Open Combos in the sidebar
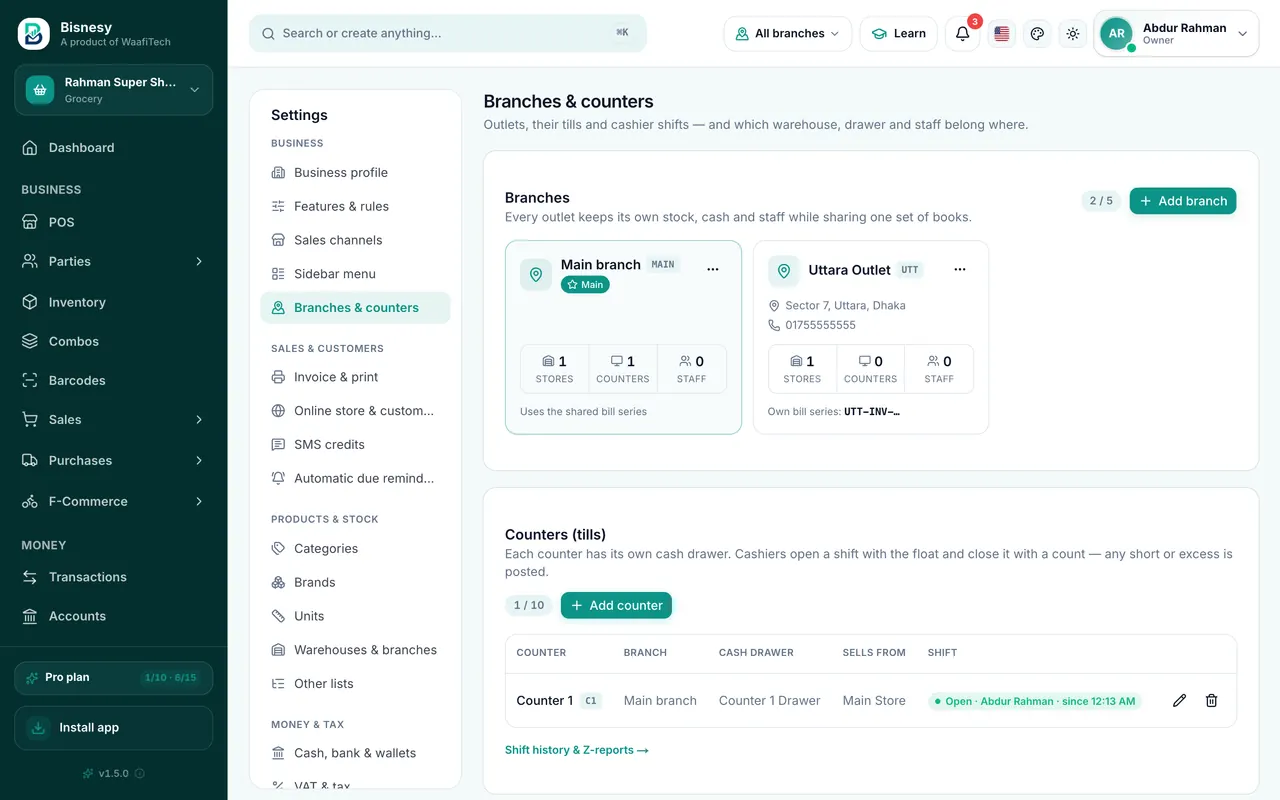This screenshot has width=1280, height=800. tap(114, 341)
